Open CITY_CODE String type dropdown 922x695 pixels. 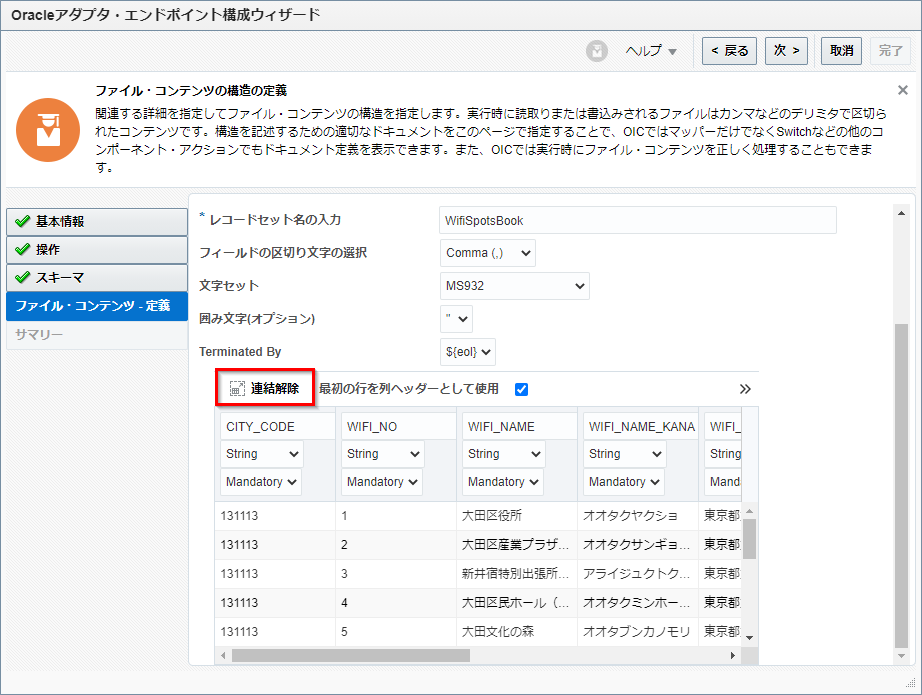coord(262,454)
